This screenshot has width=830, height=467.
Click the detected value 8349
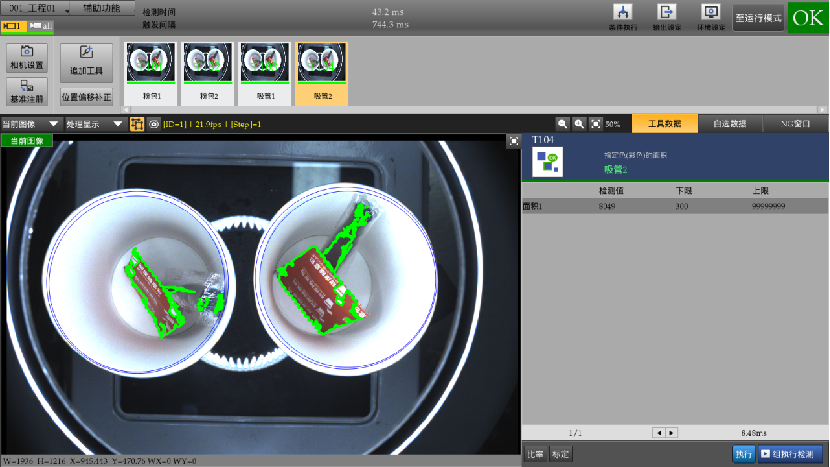click(607, 206)
